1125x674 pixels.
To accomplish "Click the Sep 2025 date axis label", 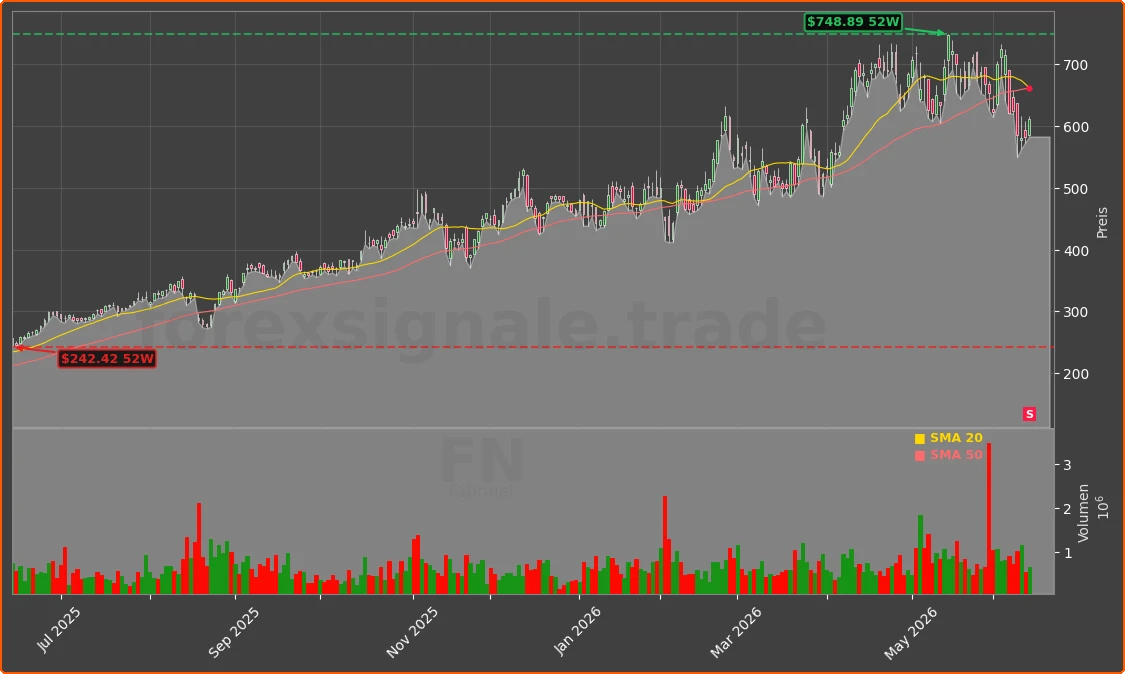I will click(233, 632).
